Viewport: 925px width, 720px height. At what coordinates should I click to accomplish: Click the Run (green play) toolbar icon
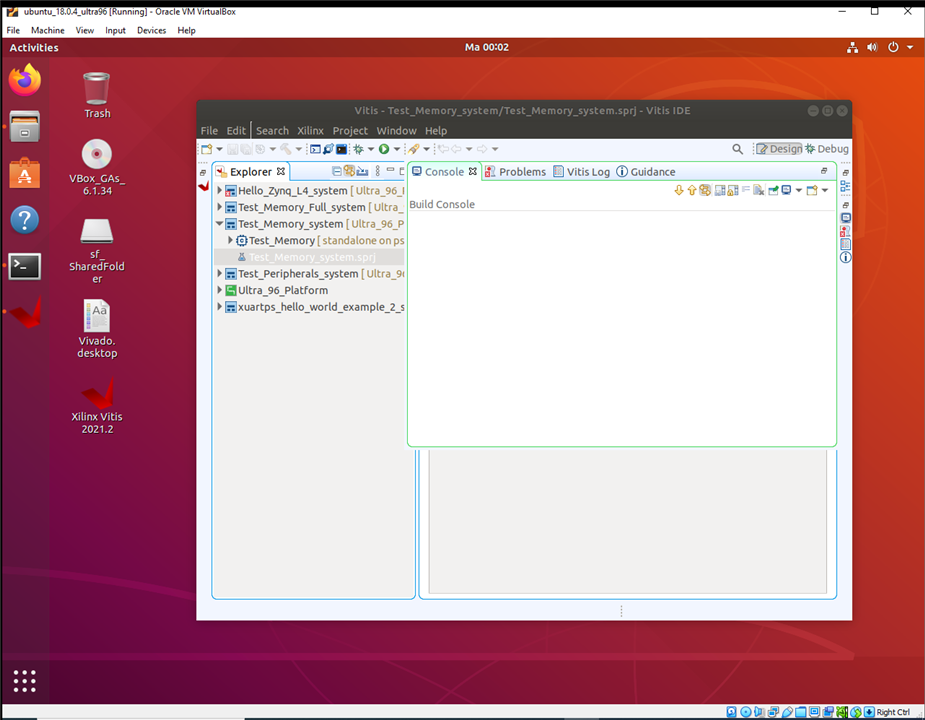(x=383, y=149)
